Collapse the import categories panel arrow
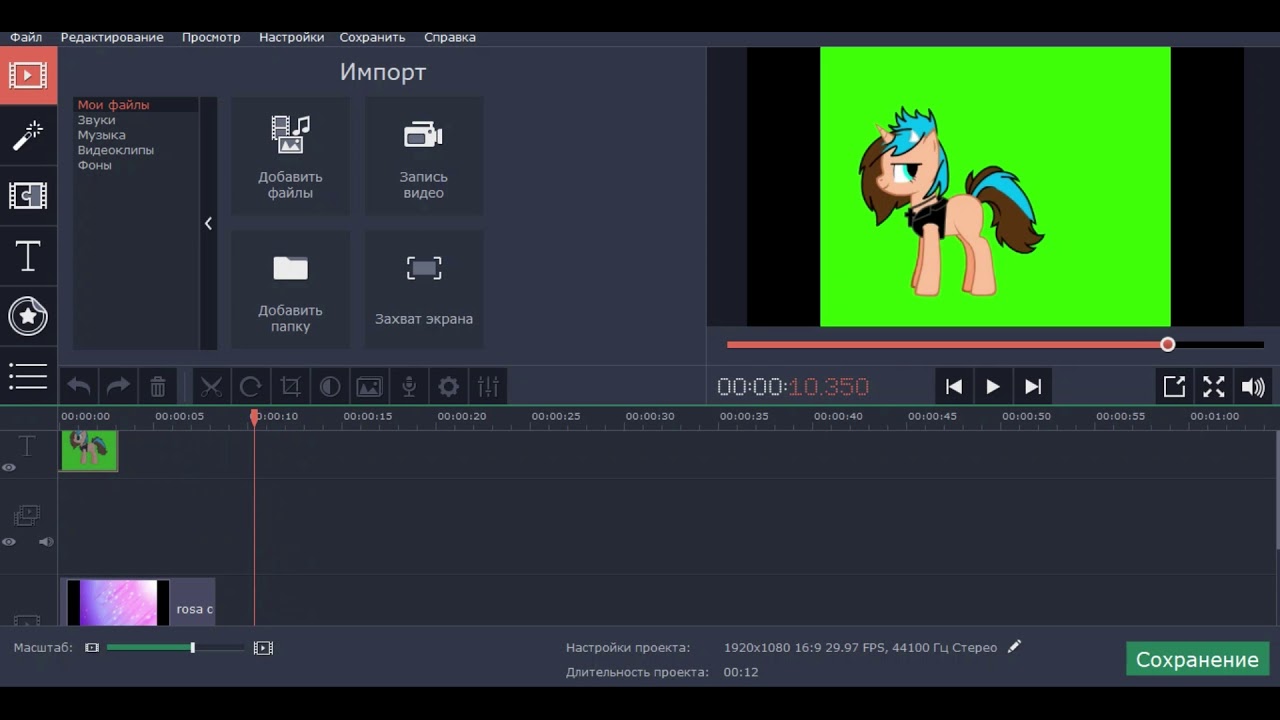This screenshot has width=1280, height=720. [x=208, y=223]
